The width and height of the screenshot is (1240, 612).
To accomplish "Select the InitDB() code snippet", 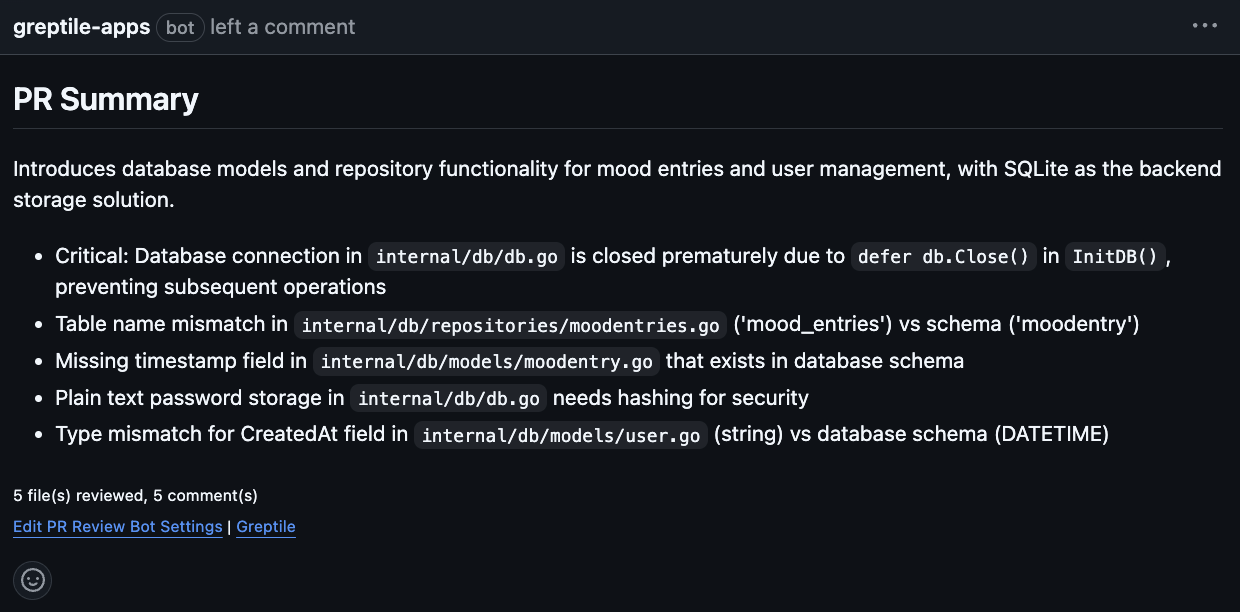I will click(x=1115, y=257).
